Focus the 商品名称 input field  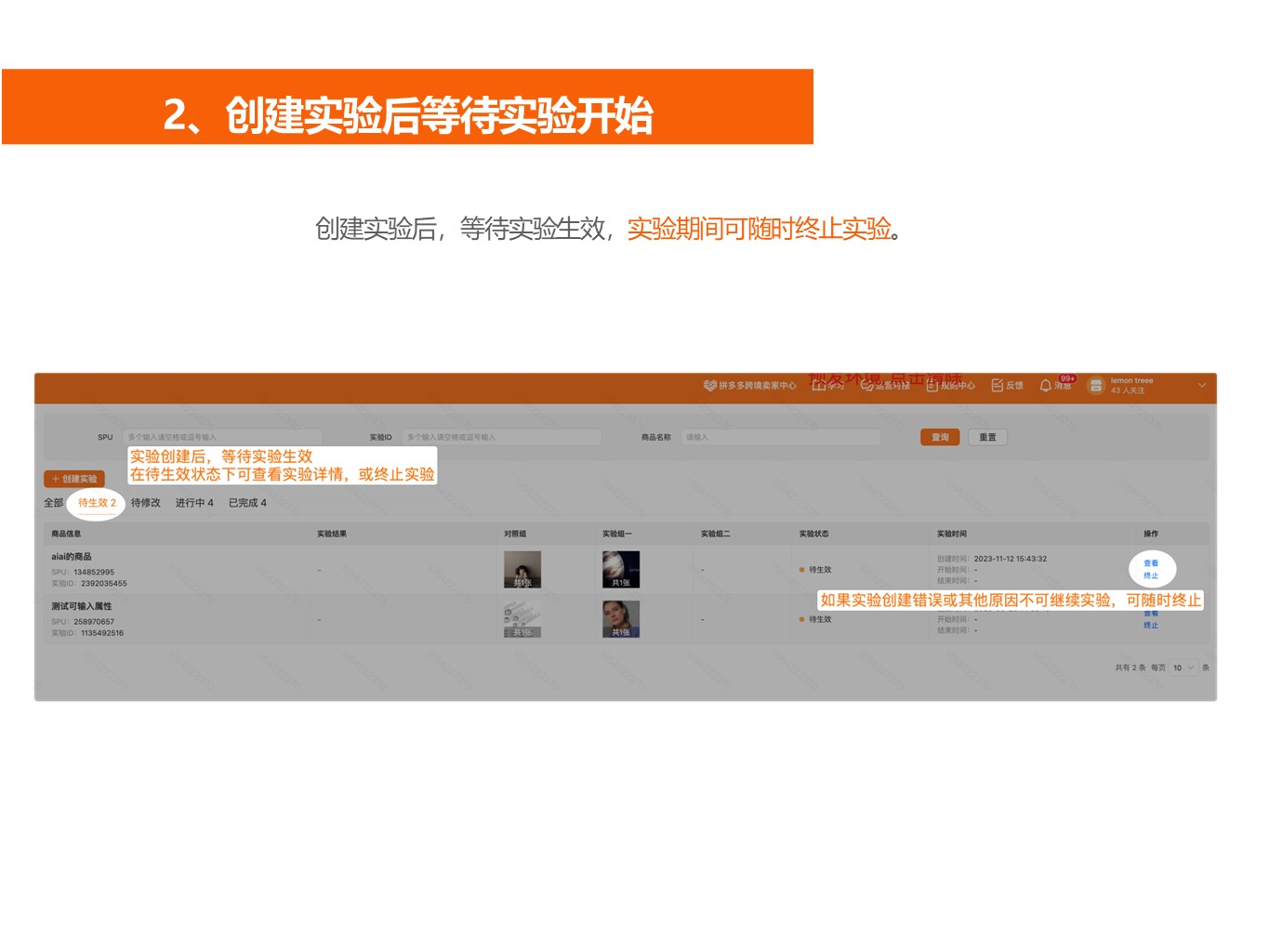tap(781, 437)
